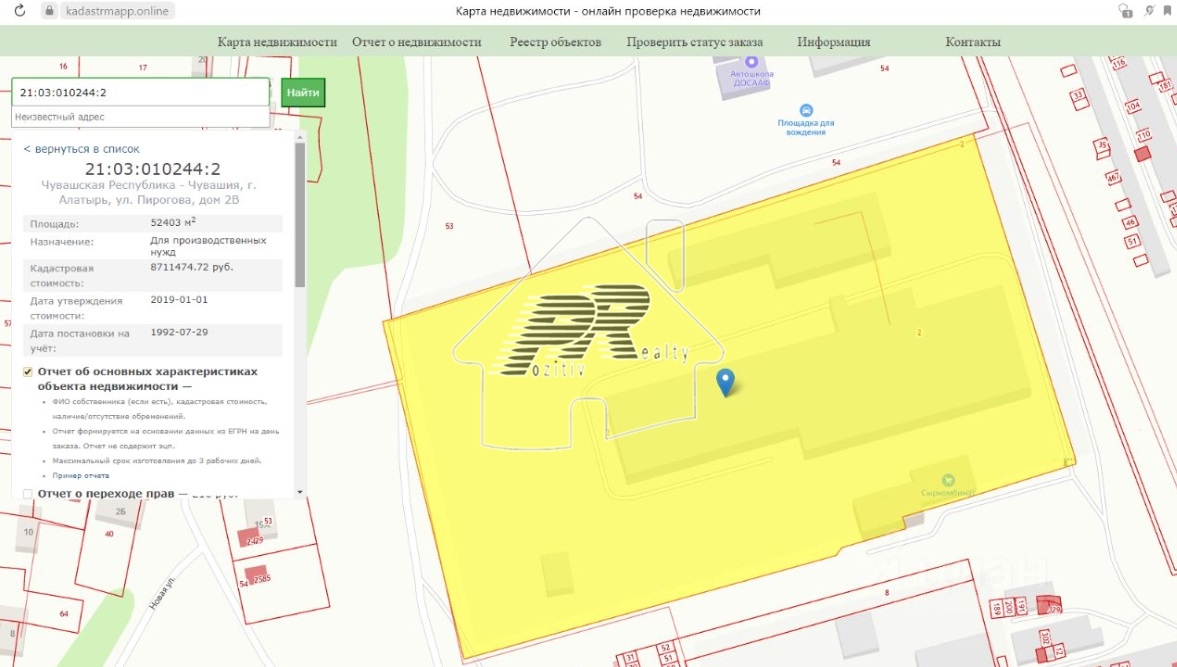Open the protection lock icon with badge 1

coord(1124,11)
